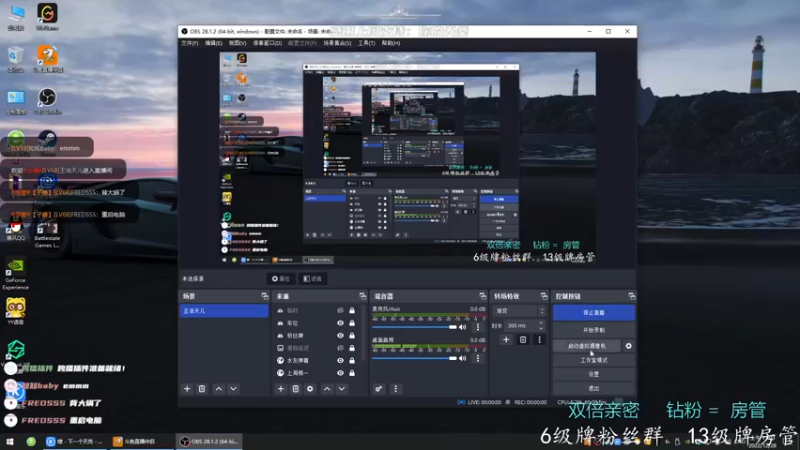Enable 工作室模式 studio mode button
800x450 pixels.
point(594,360)
